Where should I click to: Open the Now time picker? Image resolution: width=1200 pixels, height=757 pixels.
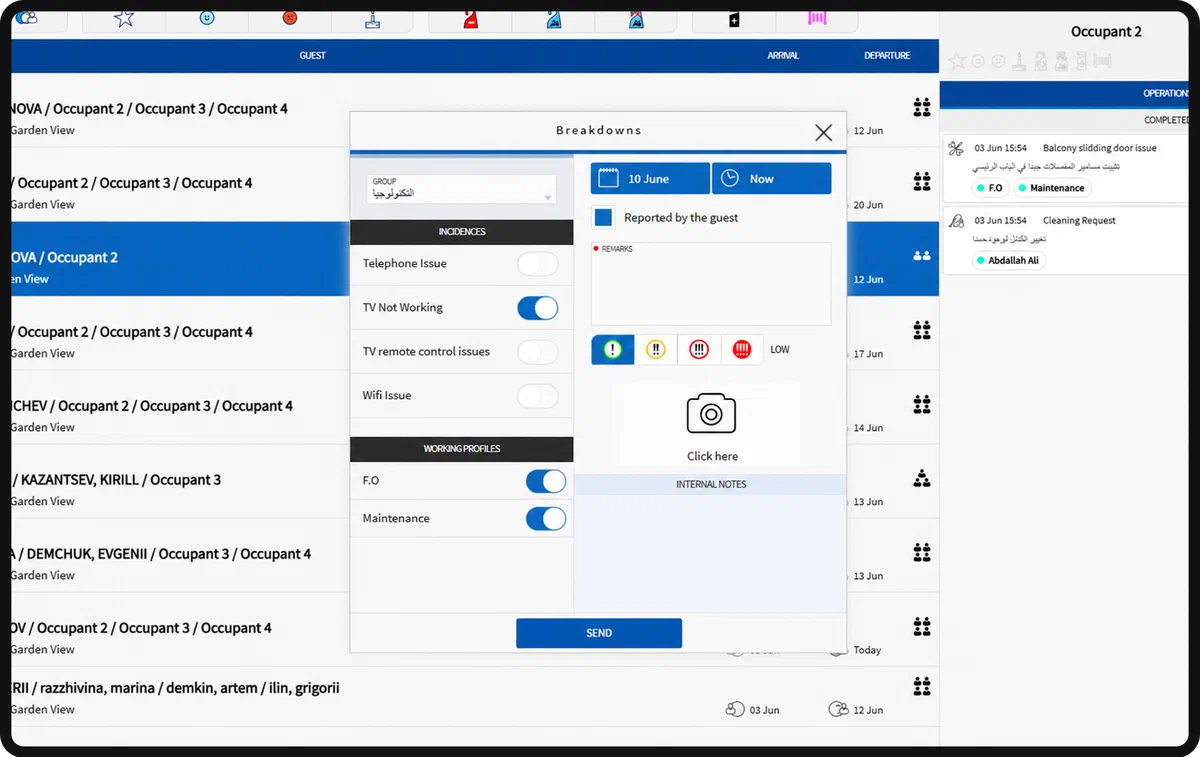pyautogui.click(x=771, y=178)
